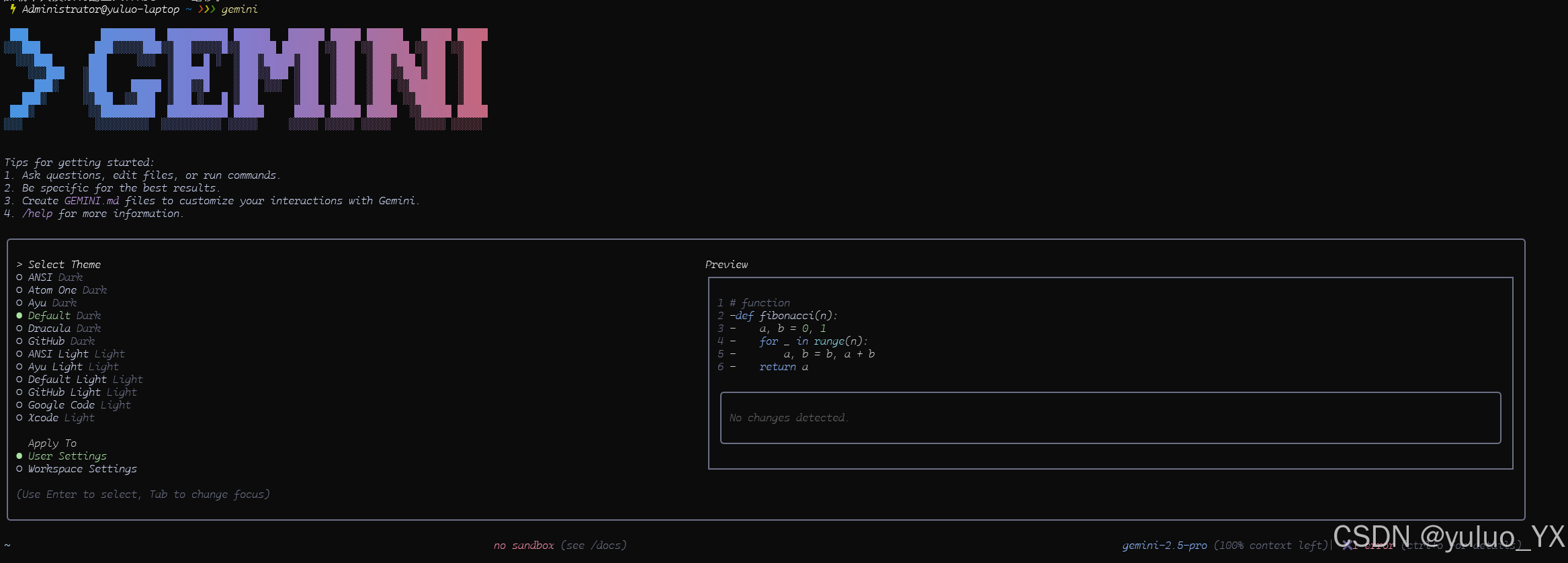Click the 'no sandbox' status text
This screenshot has height=563, width=1568.
524,546
